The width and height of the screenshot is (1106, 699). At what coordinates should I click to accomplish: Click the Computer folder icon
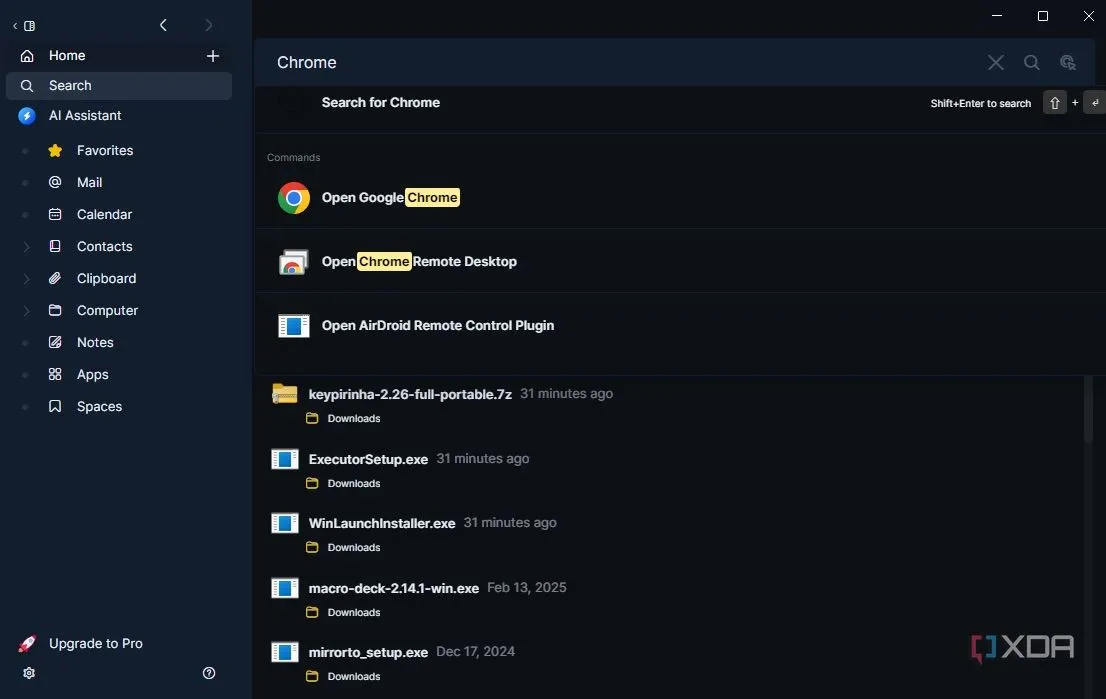point(55,310)
